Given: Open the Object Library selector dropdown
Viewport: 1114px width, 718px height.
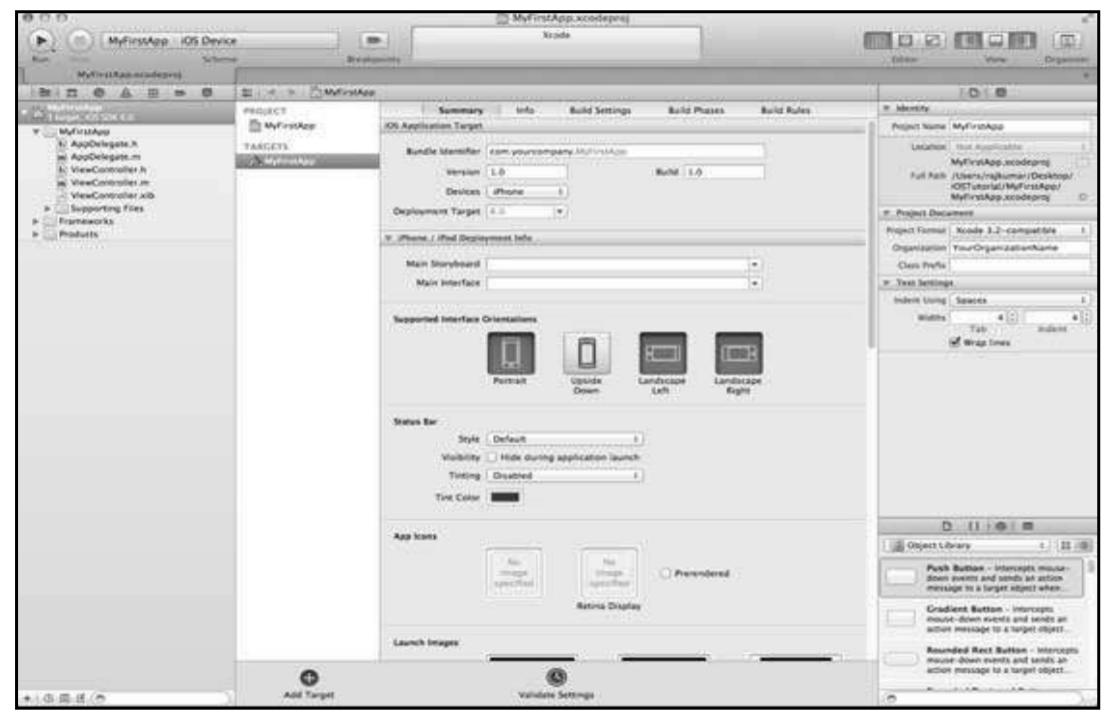Looking at the screenshot, I should (x=968, y=545).
